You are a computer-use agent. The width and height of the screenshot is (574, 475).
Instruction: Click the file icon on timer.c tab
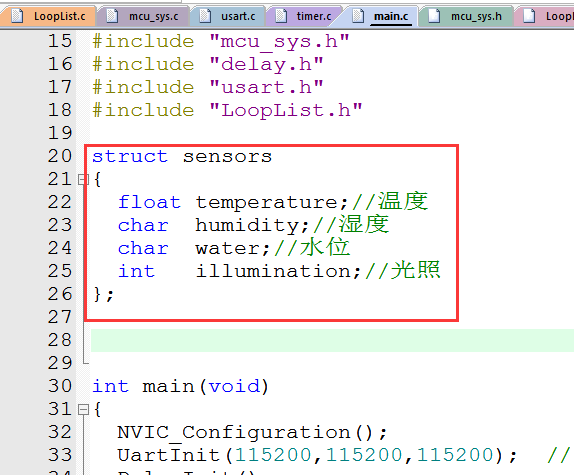pyautogui.click(x=281, y=16)
